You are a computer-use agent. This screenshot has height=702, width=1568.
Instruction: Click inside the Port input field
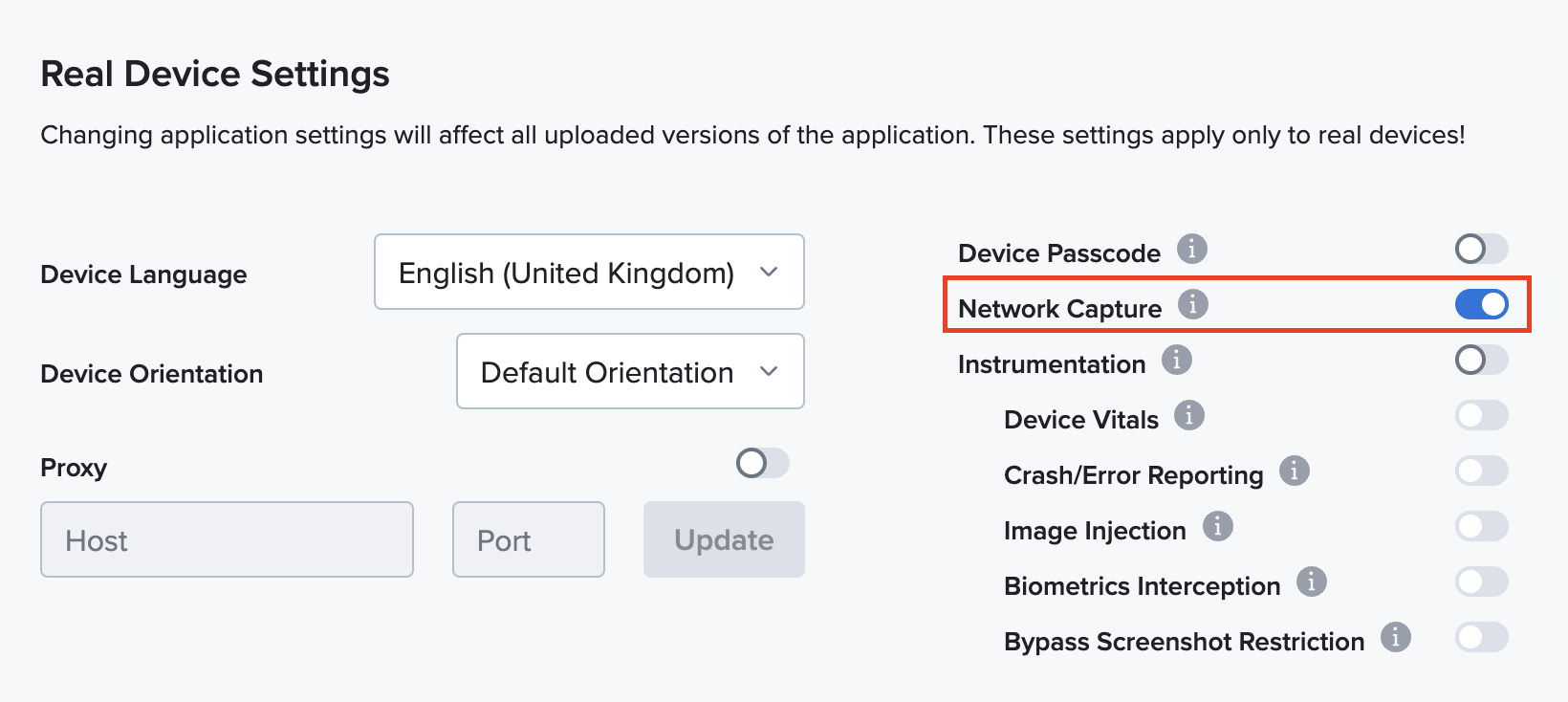tap(528, 539)
